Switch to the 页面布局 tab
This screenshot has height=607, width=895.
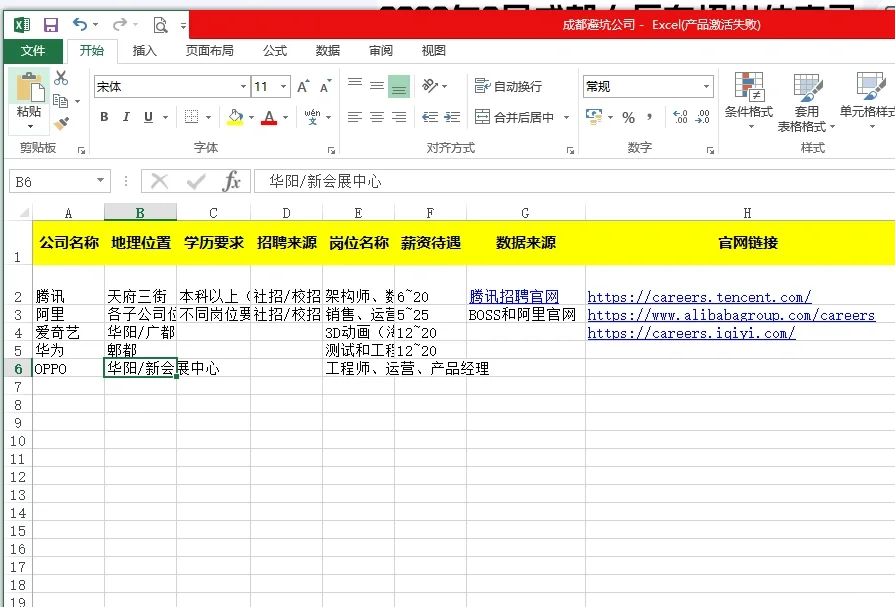click(209, 51)
